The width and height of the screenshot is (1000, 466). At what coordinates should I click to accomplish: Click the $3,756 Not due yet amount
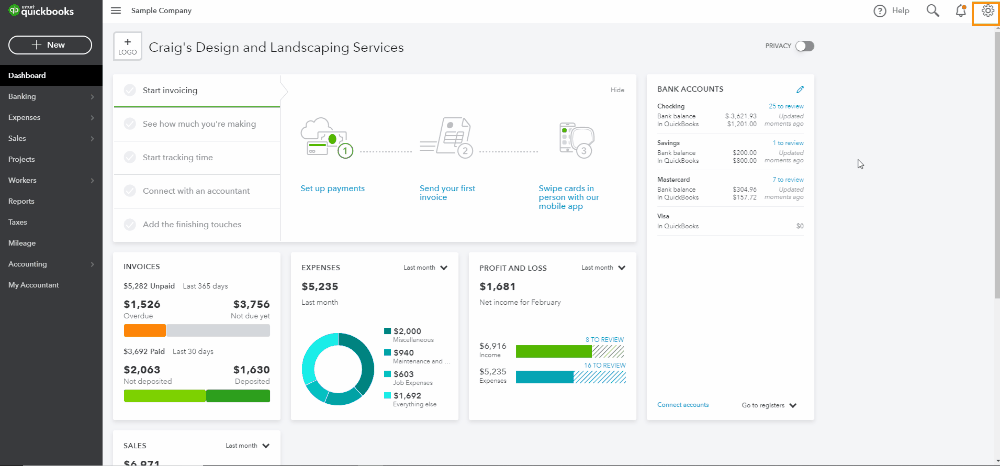251,305
